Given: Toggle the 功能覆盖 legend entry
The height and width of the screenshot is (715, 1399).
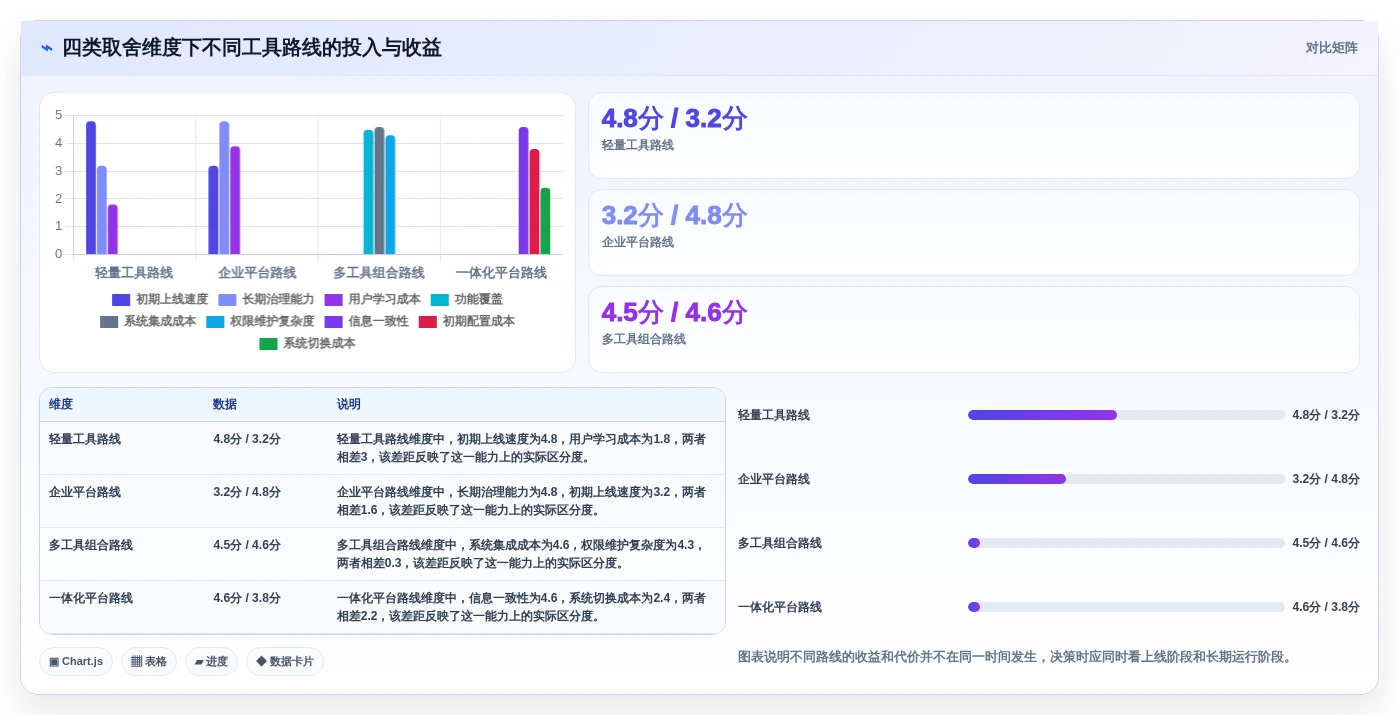Looking at the screenshot, I should (466, 299).
